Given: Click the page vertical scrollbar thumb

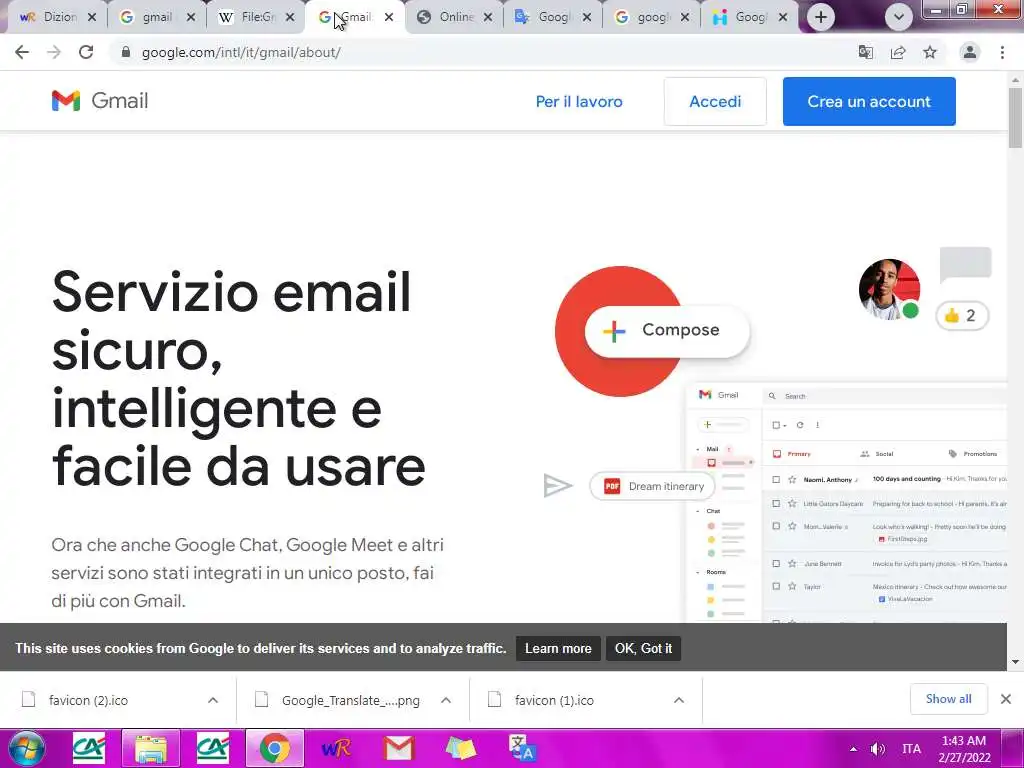Looking at the screenshot, I should pos(1015,116).
